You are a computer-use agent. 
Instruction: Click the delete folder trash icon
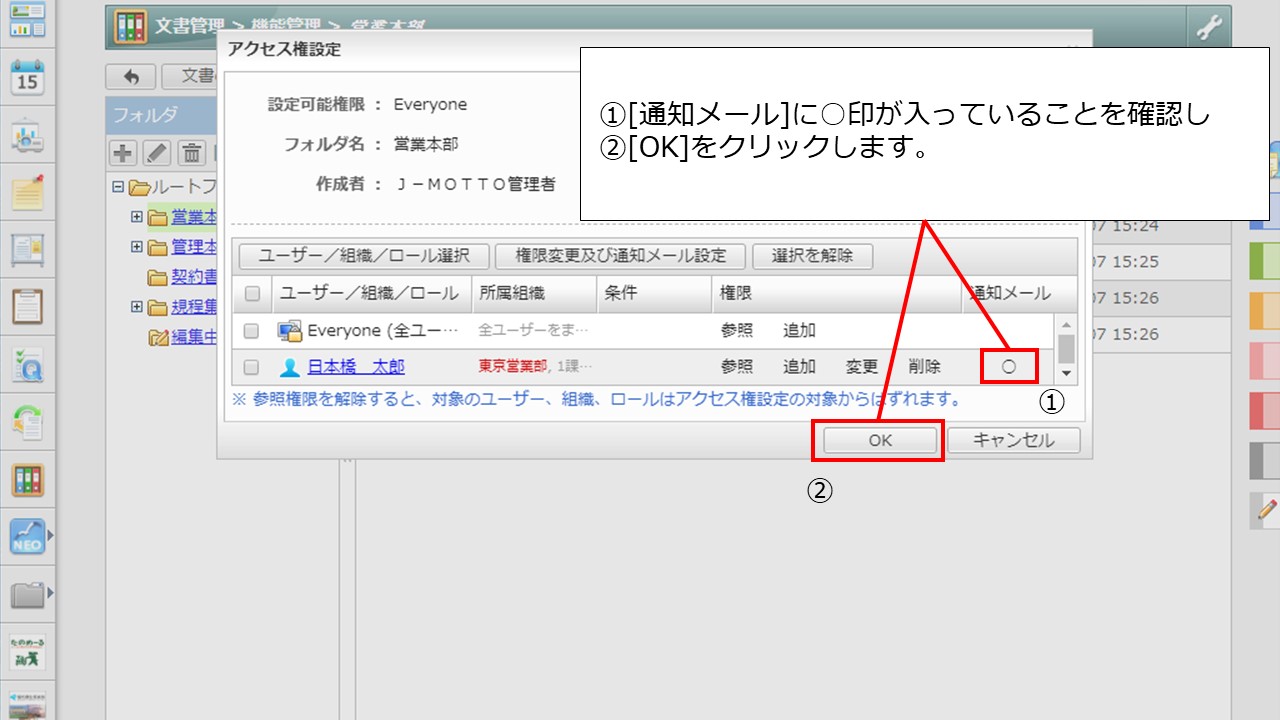(191, 153)
